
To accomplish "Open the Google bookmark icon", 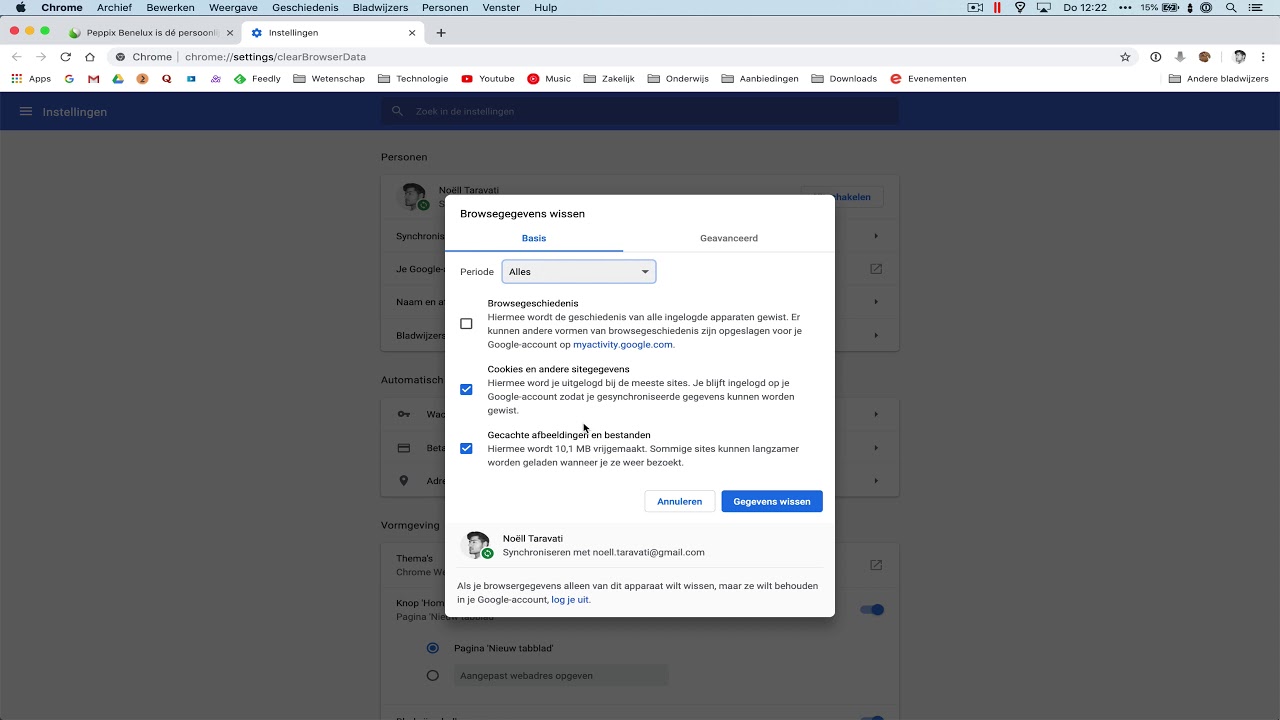I will [x=69, y=79].
